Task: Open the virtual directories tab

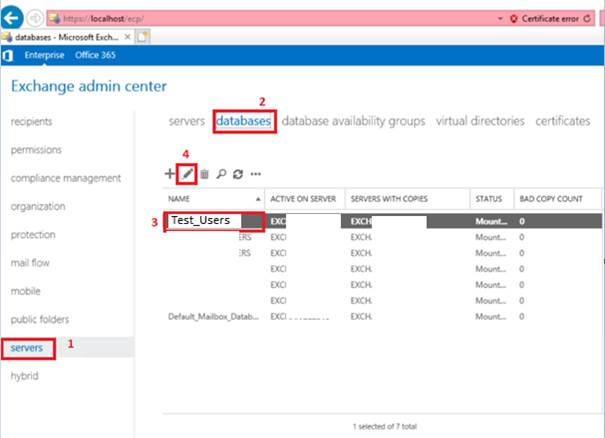Action: tap(480, 121)
